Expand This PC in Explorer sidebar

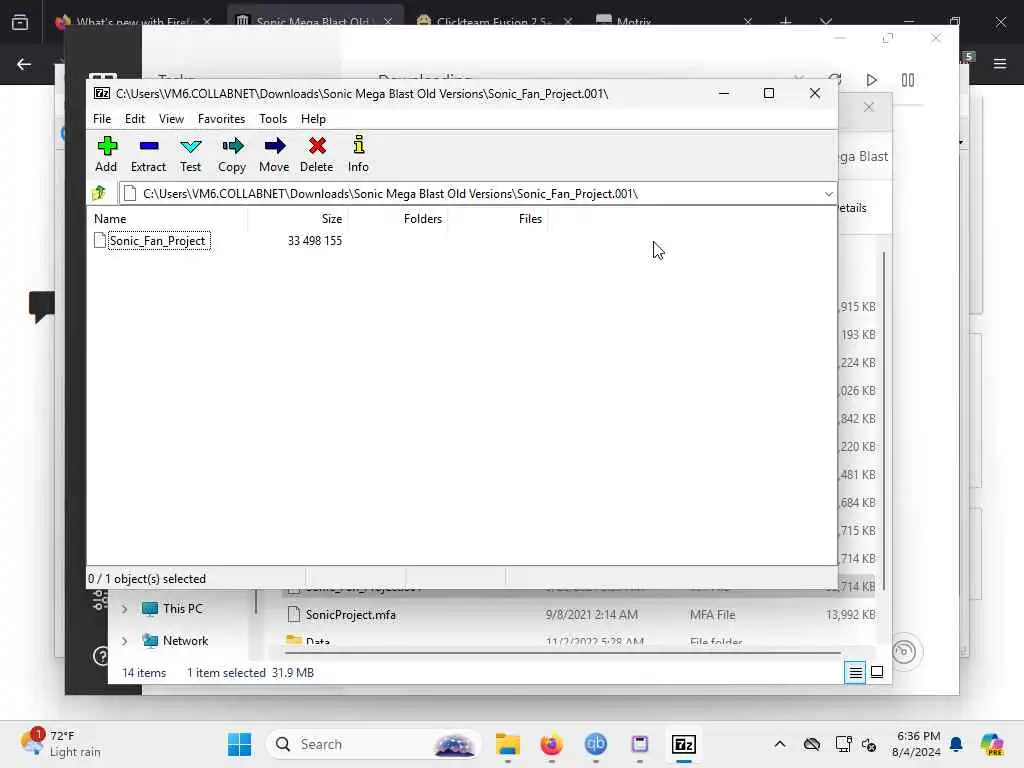point(125,609)
